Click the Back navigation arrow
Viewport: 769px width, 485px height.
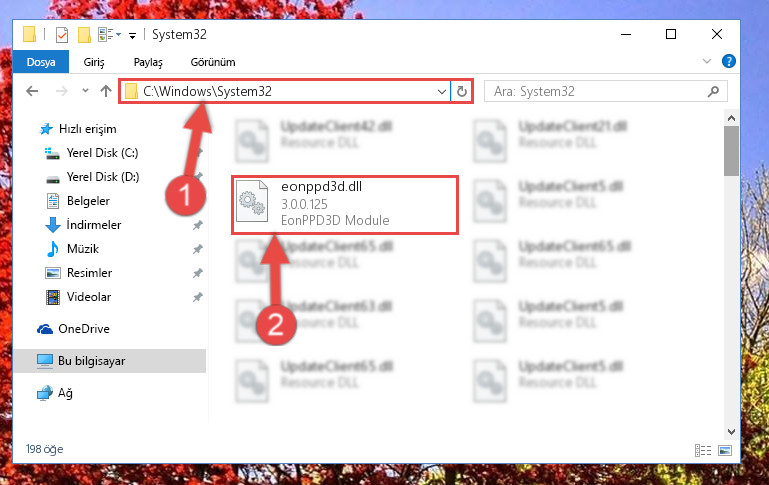[x=32, y=91]
